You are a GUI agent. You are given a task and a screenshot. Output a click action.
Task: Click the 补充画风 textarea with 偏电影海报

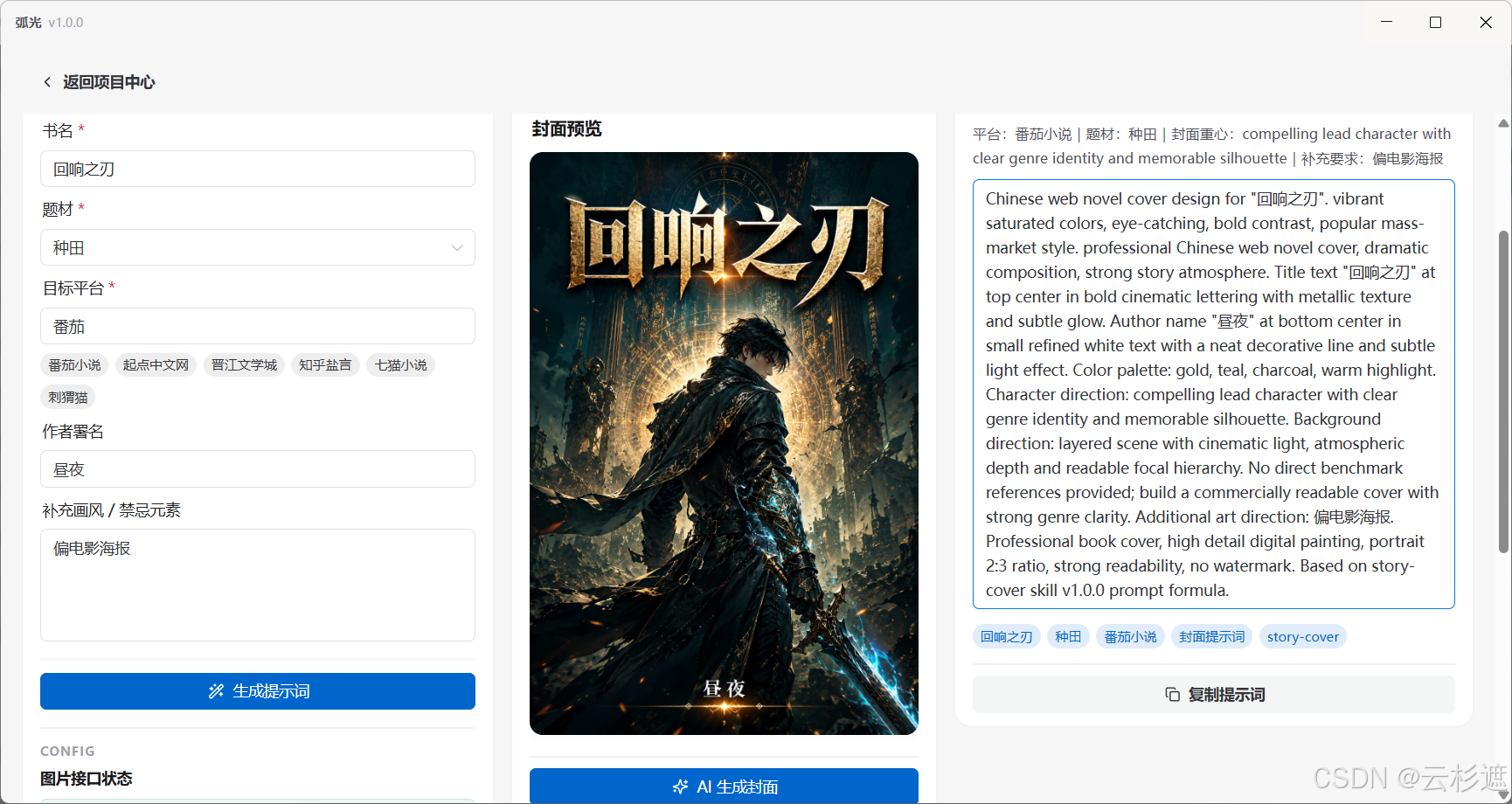coord(258,585)
